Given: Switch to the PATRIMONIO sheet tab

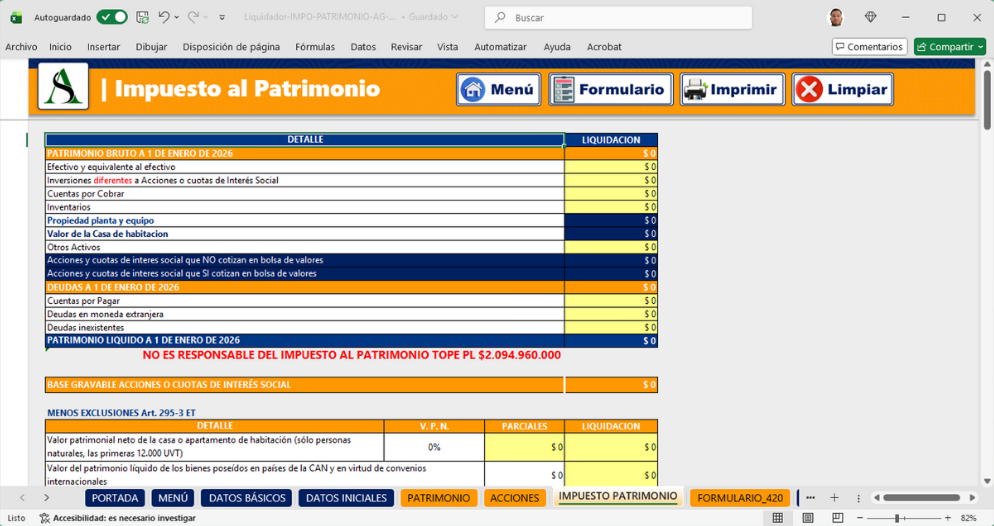Looking at the screenshot, I should click(439, 498).
